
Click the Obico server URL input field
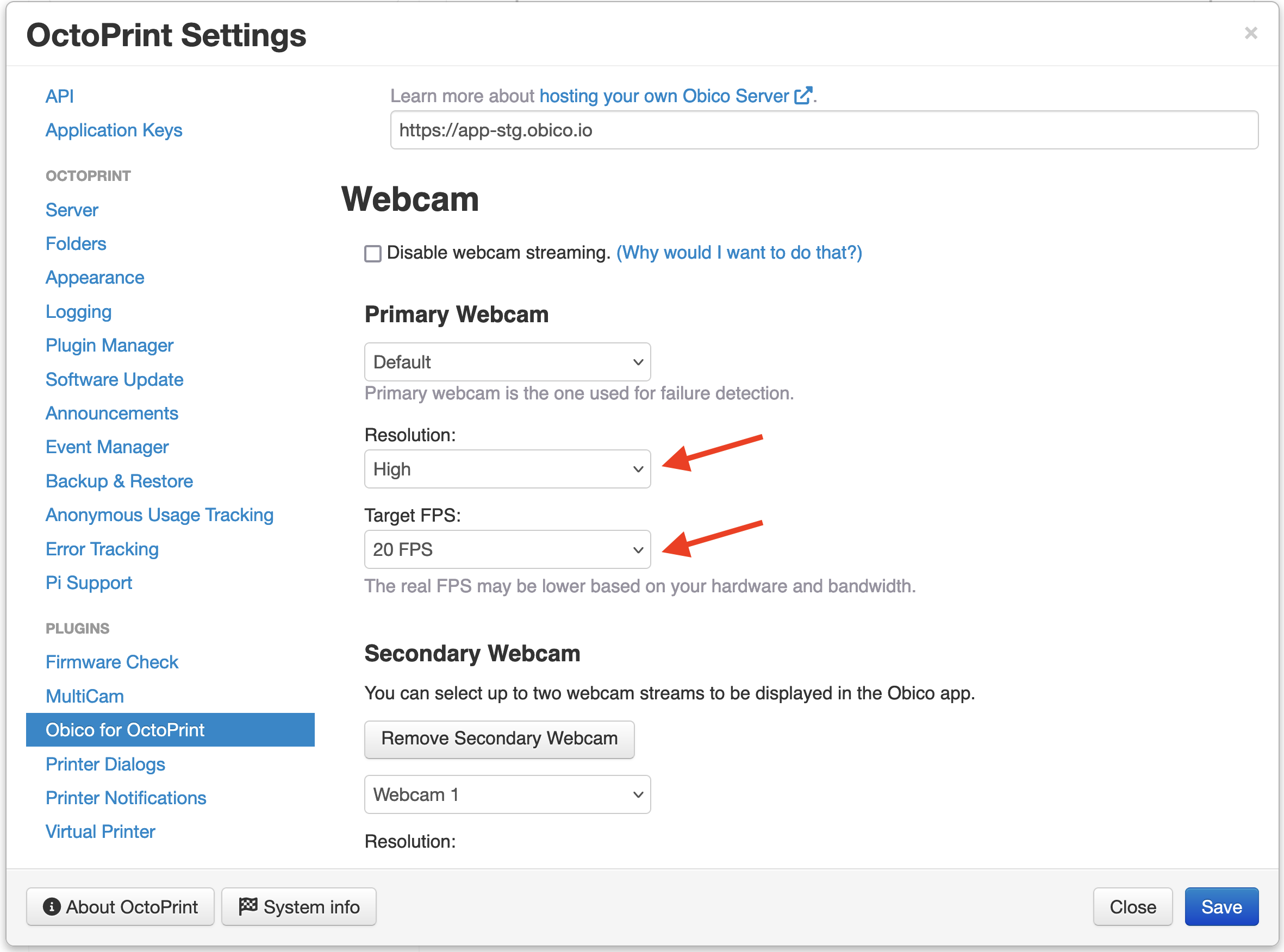tap(824, 130)
